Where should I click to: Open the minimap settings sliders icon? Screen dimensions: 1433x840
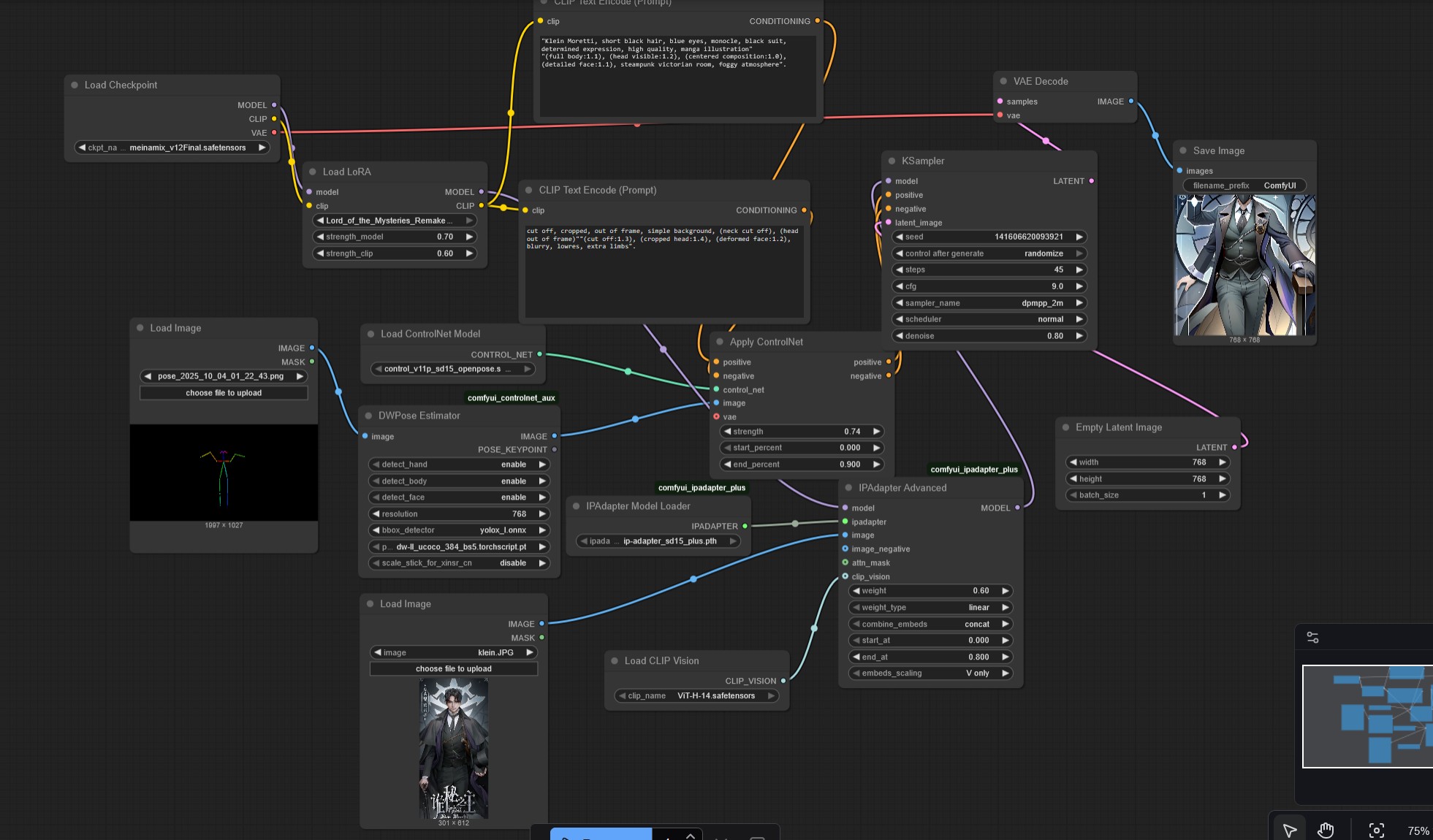click(x=1312, y=638)
